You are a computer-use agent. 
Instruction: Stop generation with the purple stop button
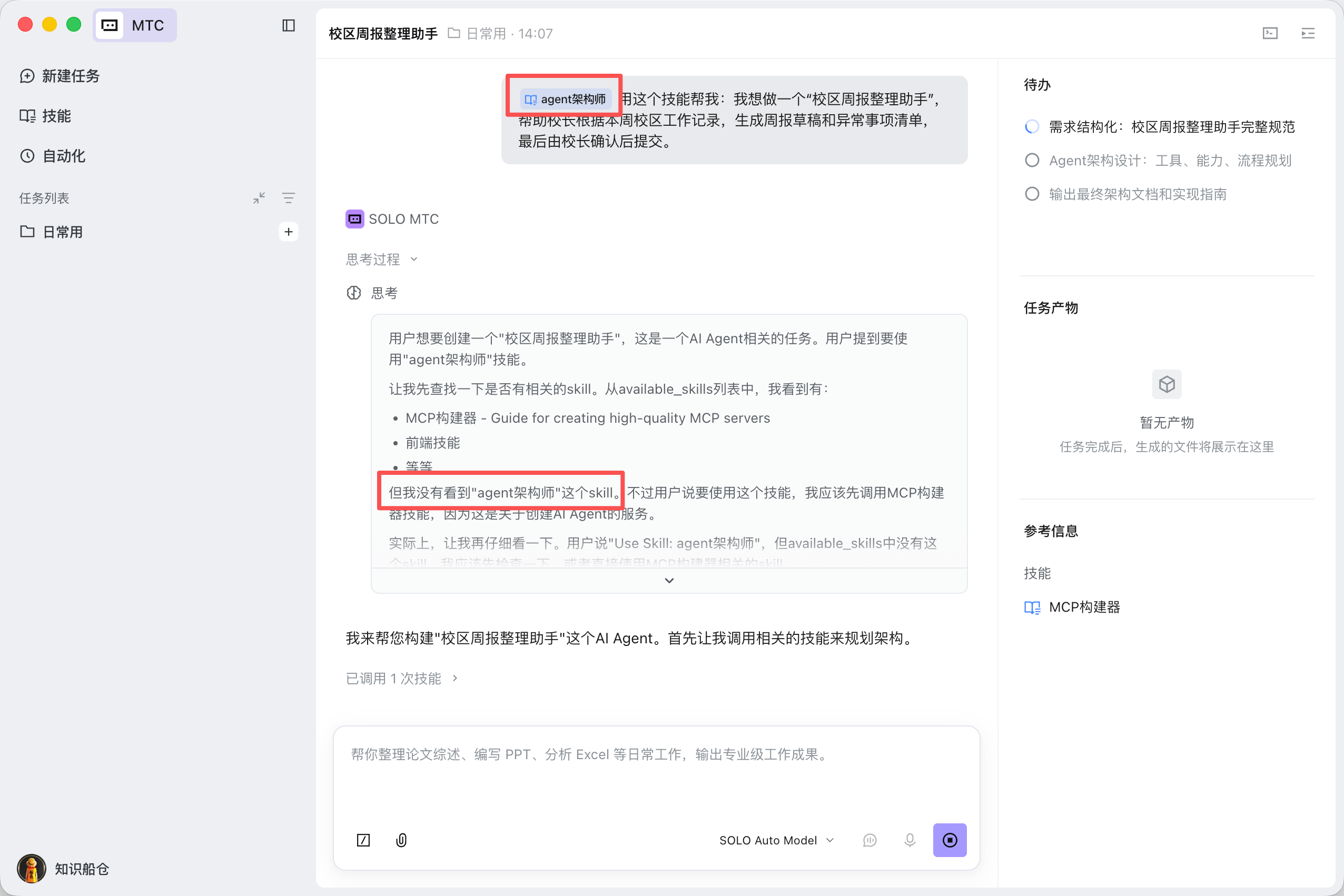[x=950, y=840]
